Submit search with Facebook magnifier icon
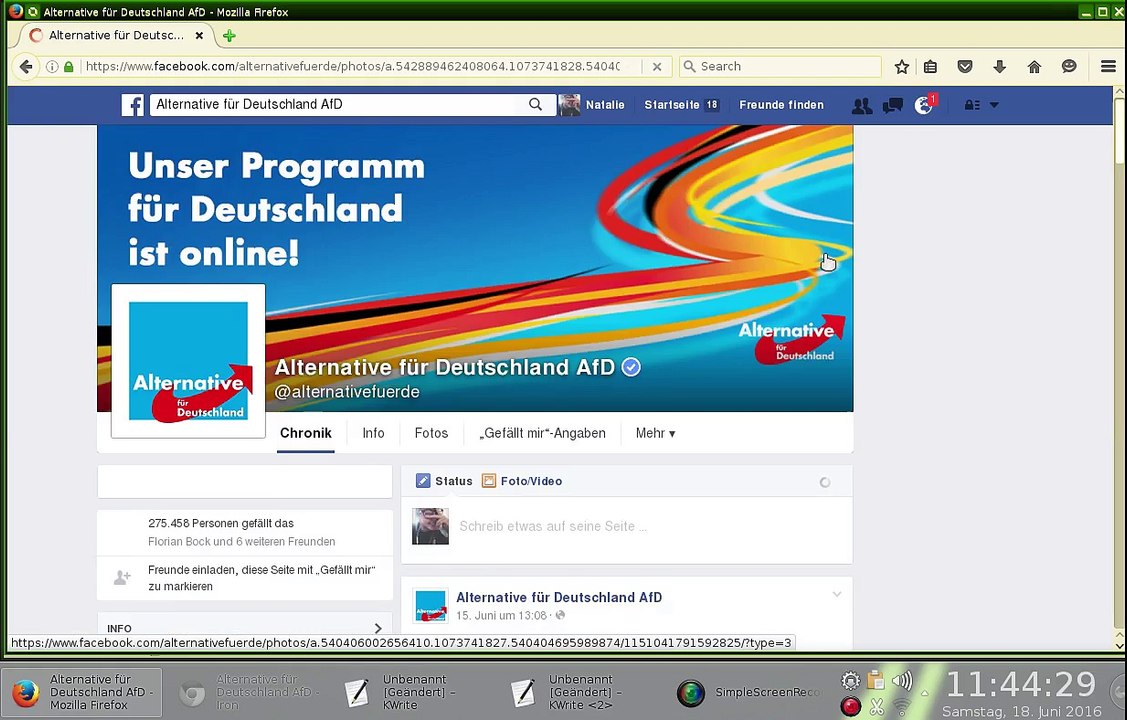 [535, 104]
